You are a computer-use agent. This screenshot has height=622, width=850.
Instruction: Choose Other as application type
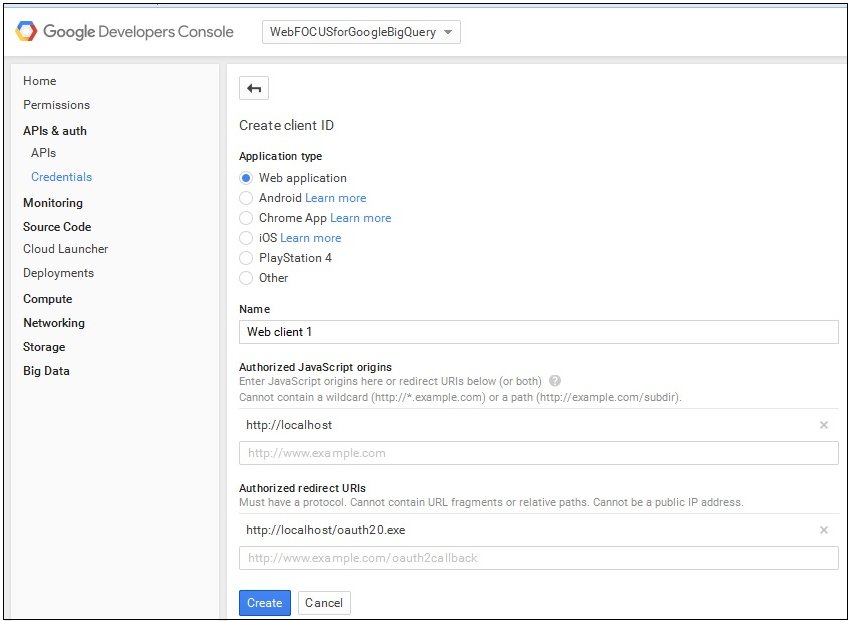point(246,278)
